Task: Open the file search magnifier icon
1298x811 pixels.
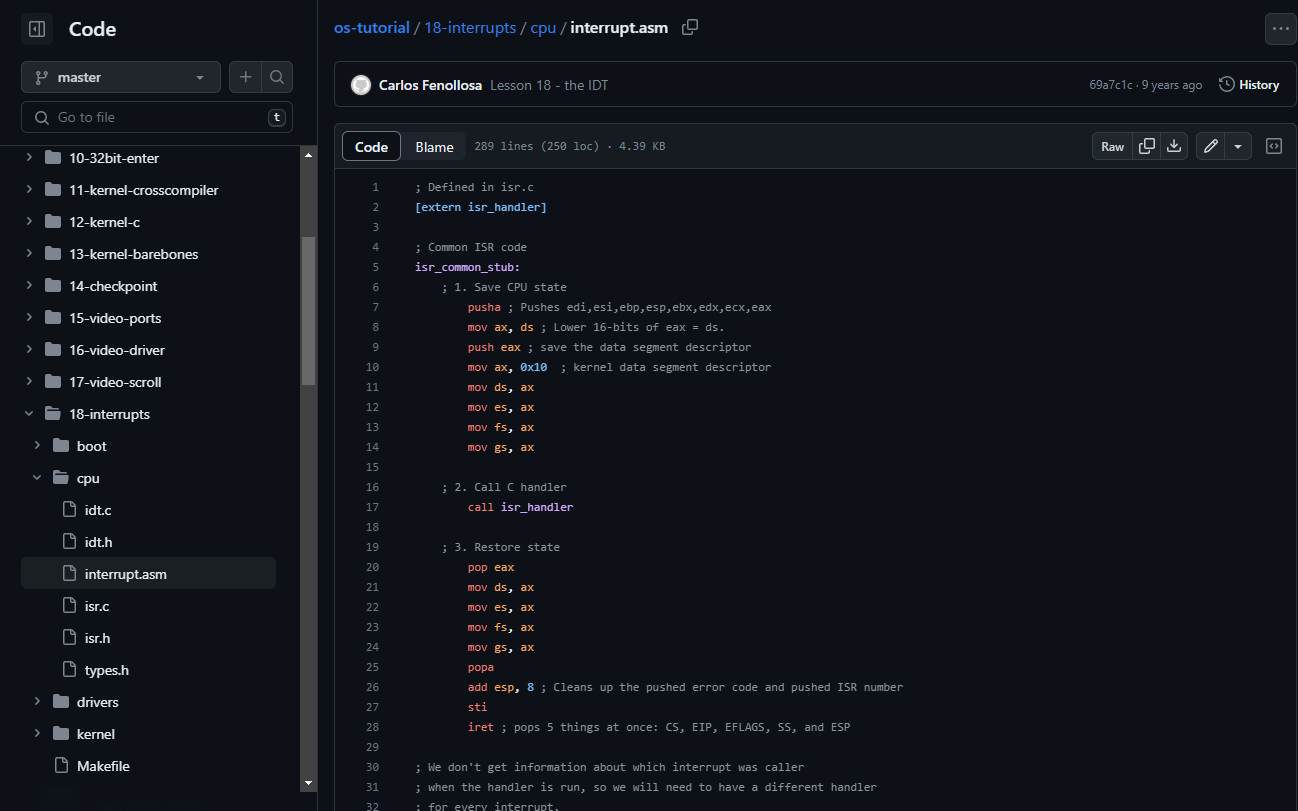Action: coord(277,77)
